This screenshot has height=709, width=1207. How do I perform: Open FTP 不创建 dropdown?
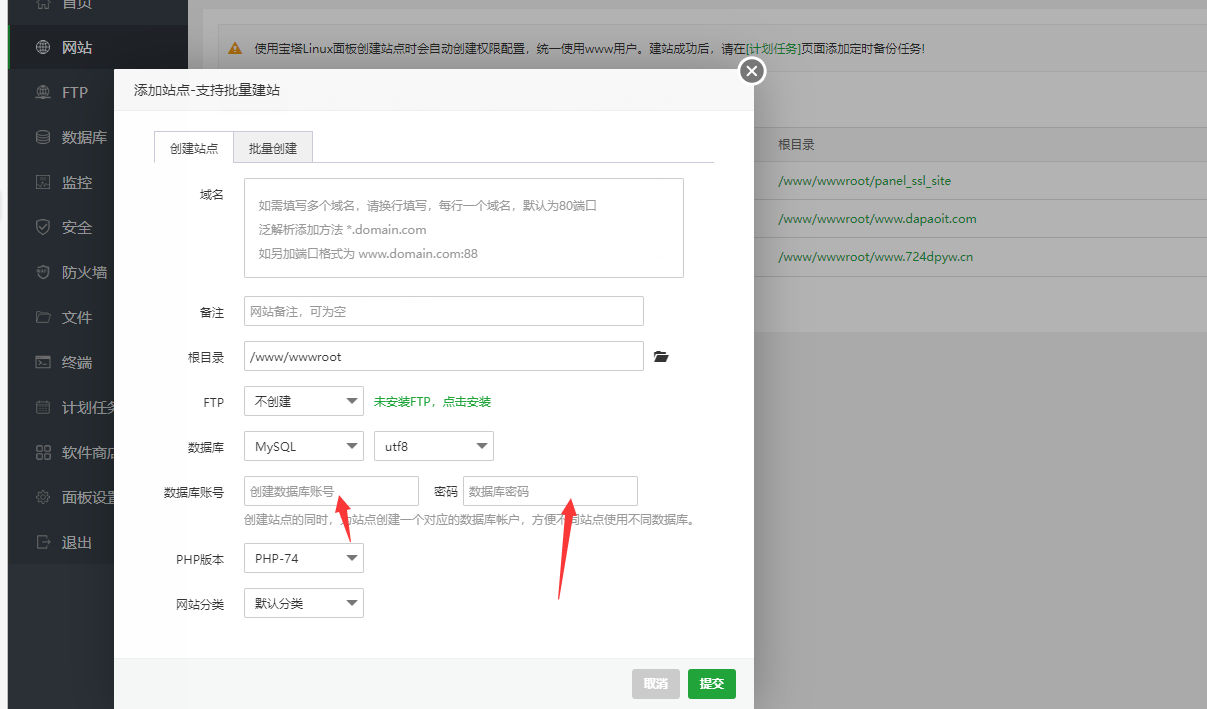[304, 401]
